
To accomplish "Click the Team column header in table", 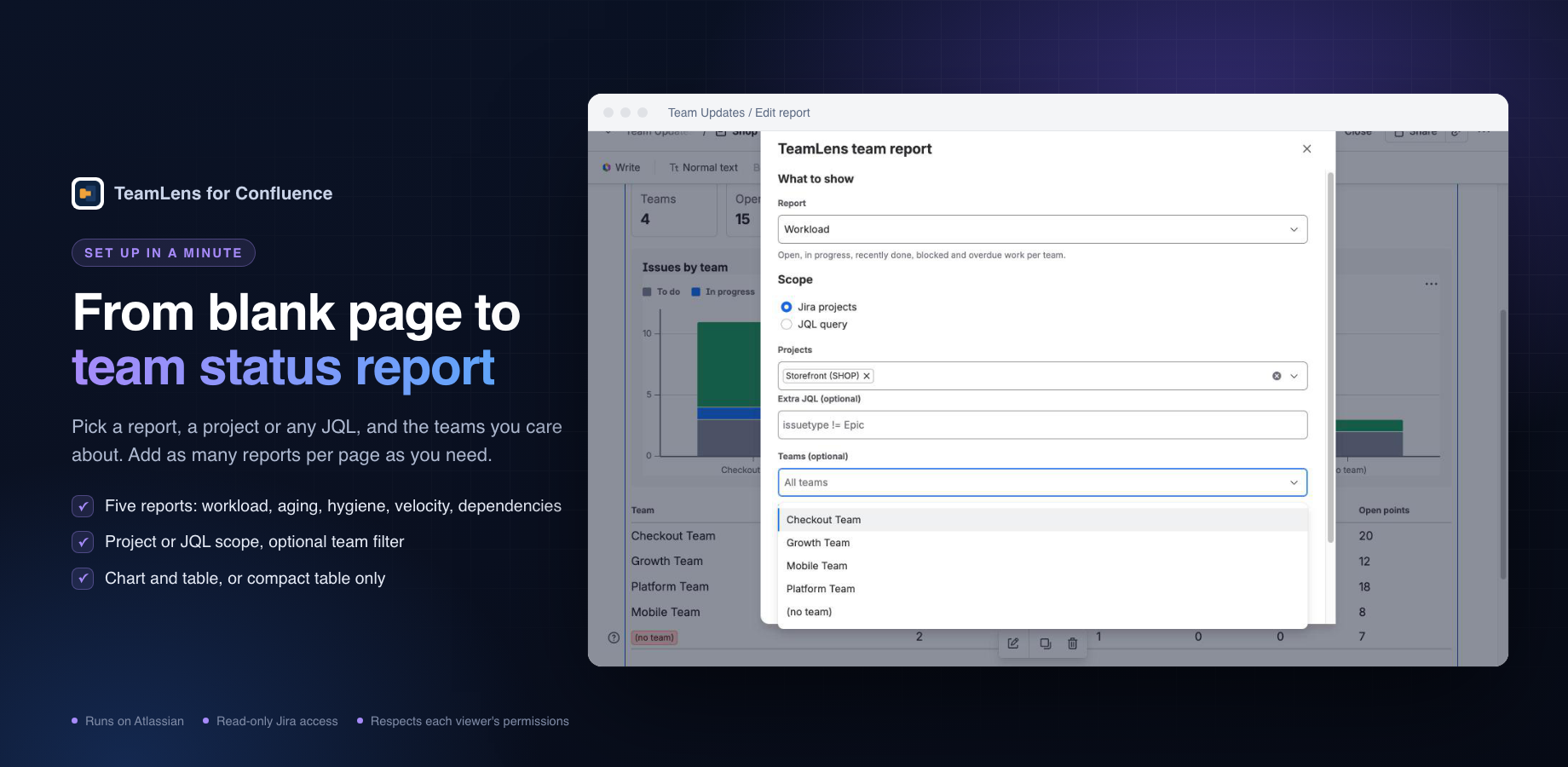I will point(643,510).
